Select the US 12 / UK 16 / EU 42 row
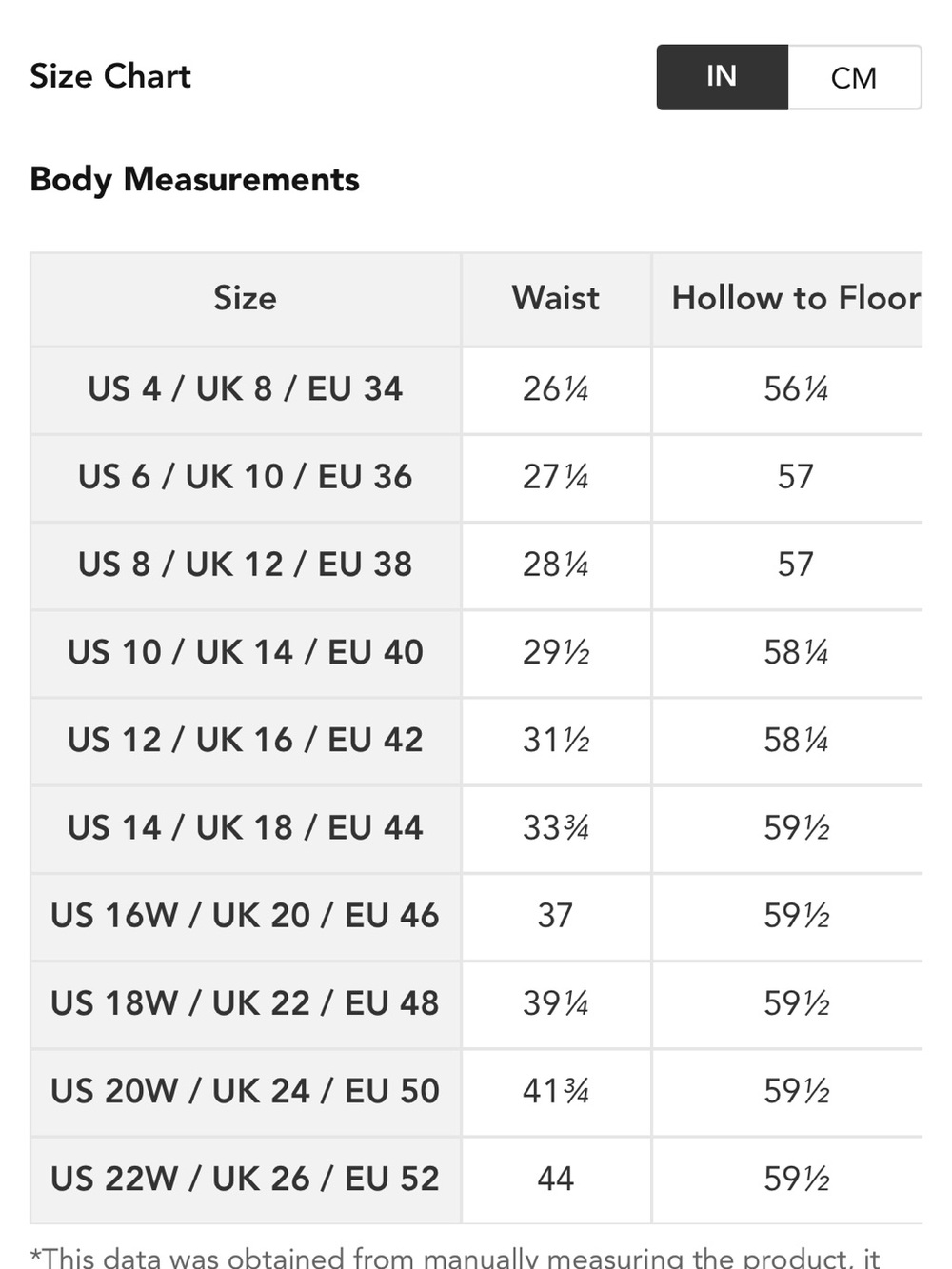 [x=476, y=741]
